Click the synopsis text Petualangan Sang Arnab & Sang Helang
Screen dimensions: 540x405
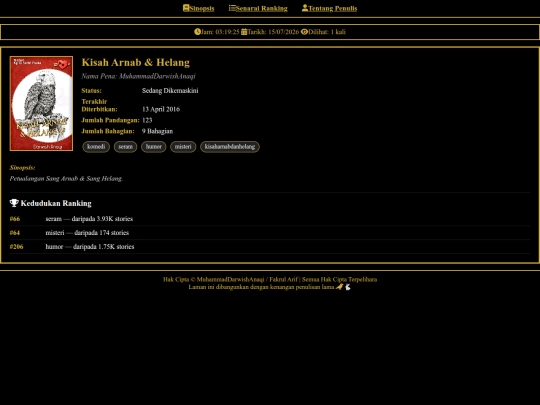pyautogui.click(x=66, y=179)
